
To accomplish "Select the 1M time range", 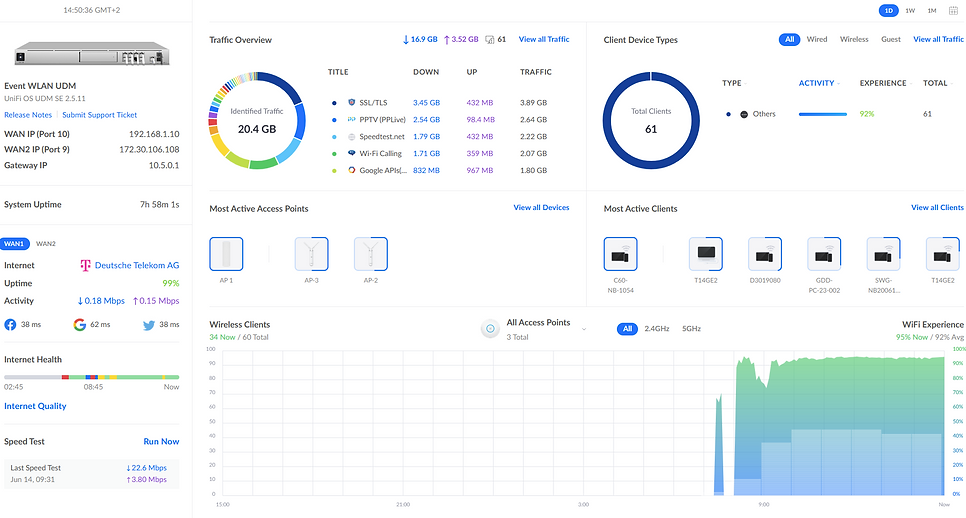I will (x=932, y=10).
